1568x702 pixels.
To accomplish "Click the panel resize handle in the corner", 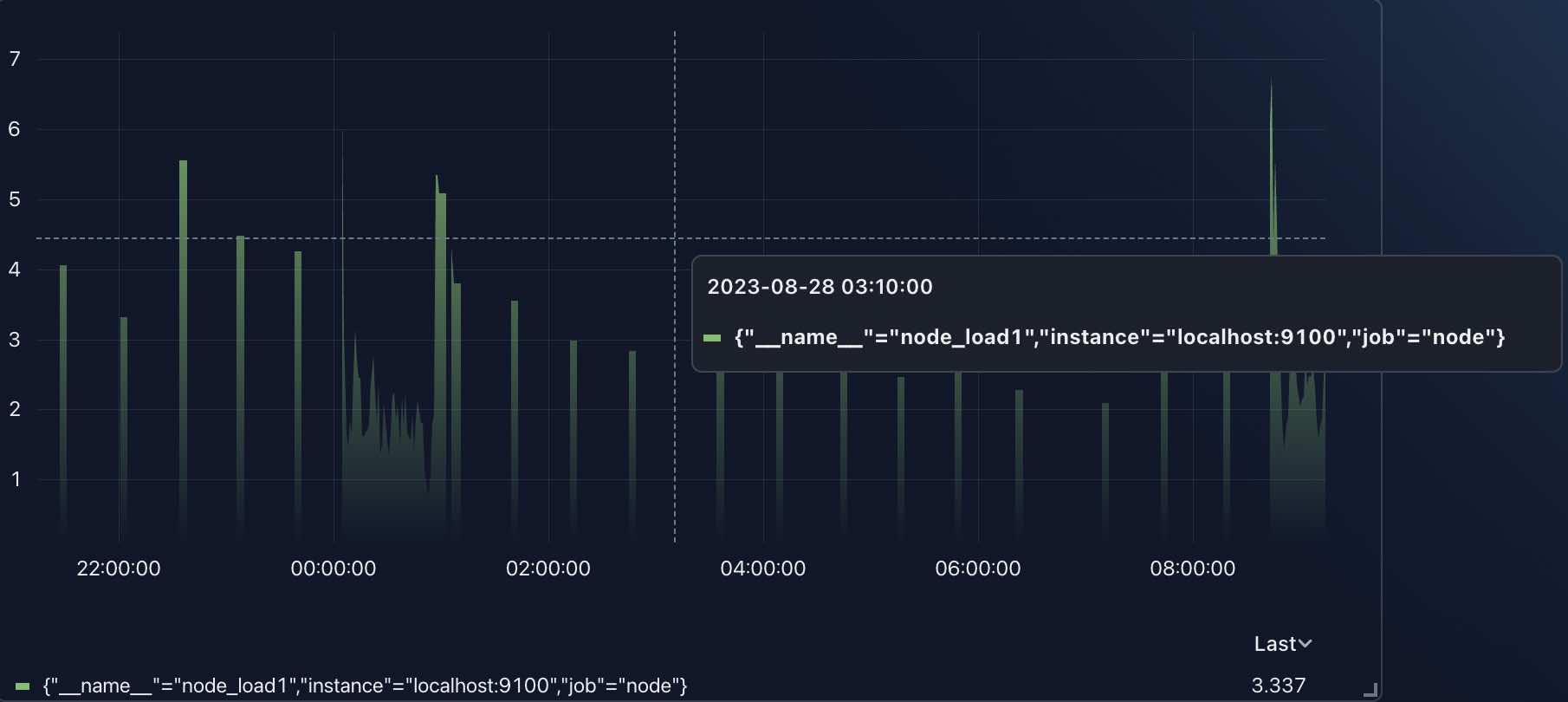I will click(x=1370, y=690).
